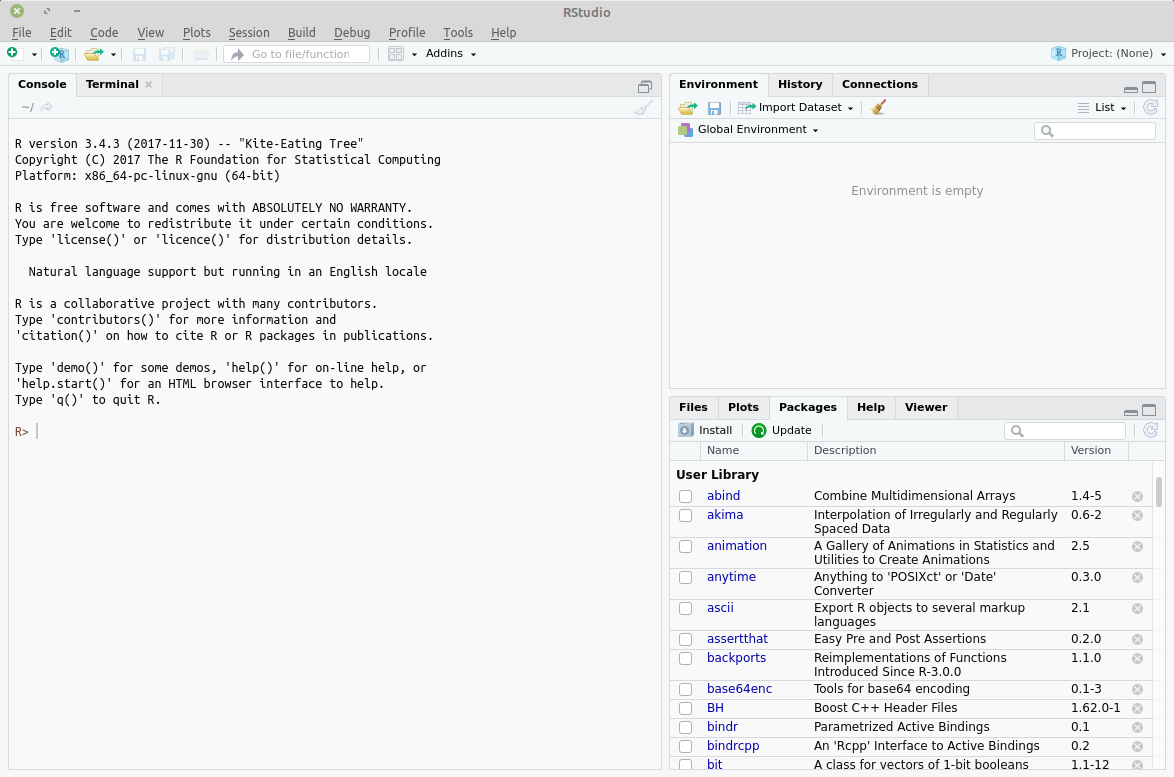The image size is (1174, 777).
Task: Click the Install packages button
Action: (x=706, y=431)
